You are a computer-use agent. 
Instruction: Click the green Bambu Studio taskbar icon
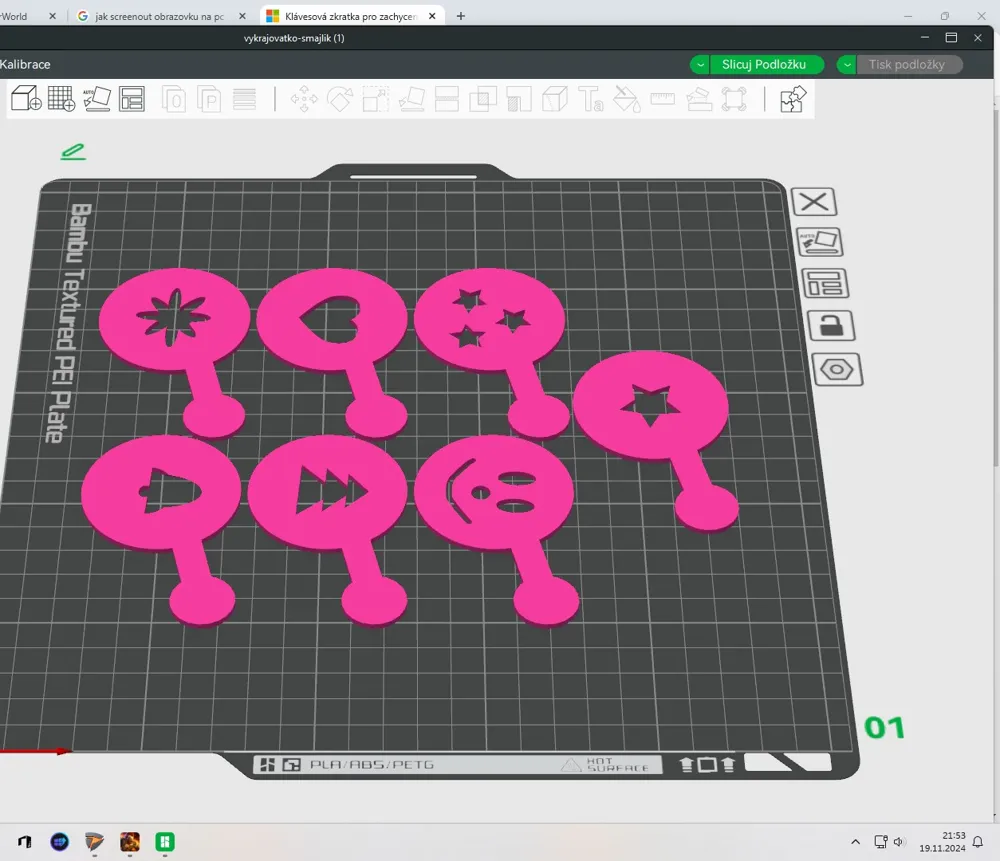(165, 842)
